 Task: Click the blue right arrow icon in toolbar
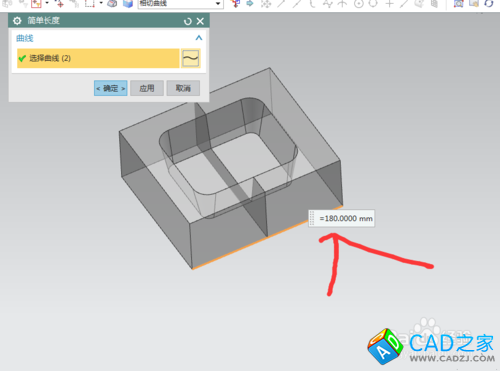pos(250,4)
